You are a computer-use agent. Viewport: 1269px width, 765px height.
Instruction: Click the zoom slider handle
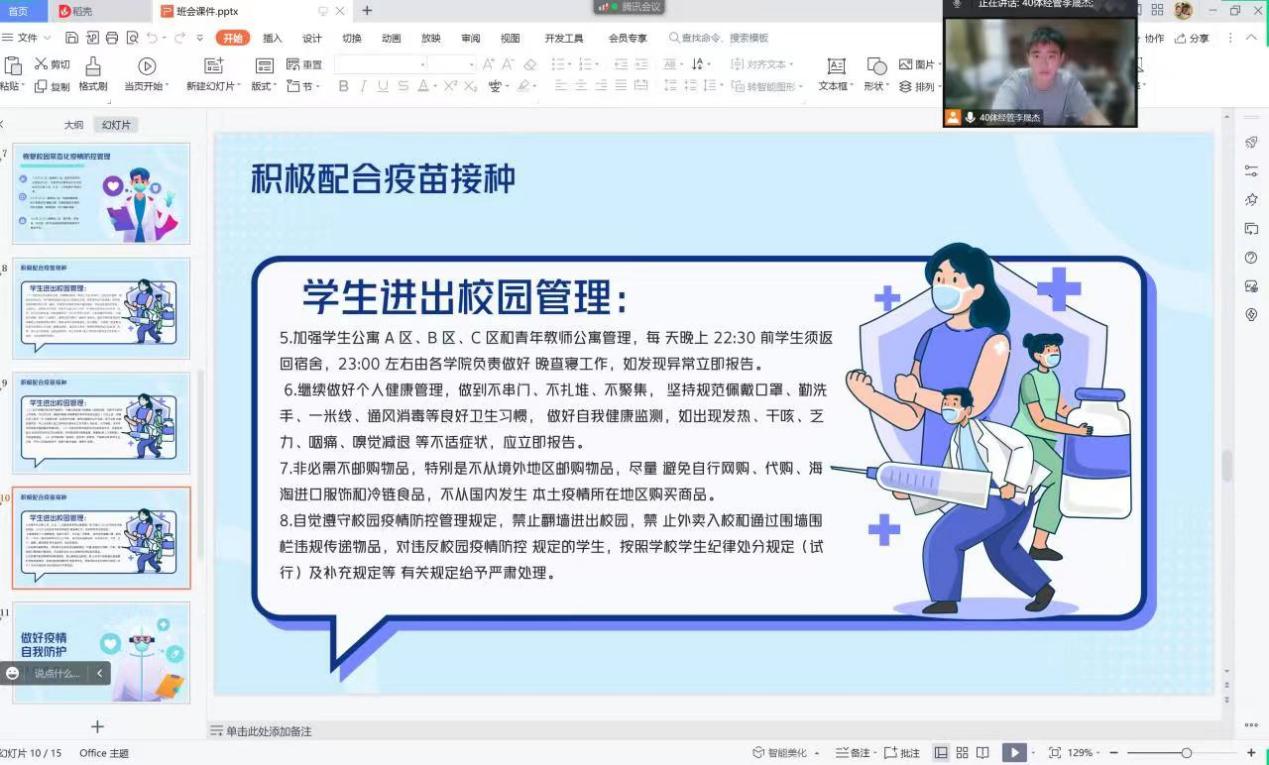click(1186, 753)
